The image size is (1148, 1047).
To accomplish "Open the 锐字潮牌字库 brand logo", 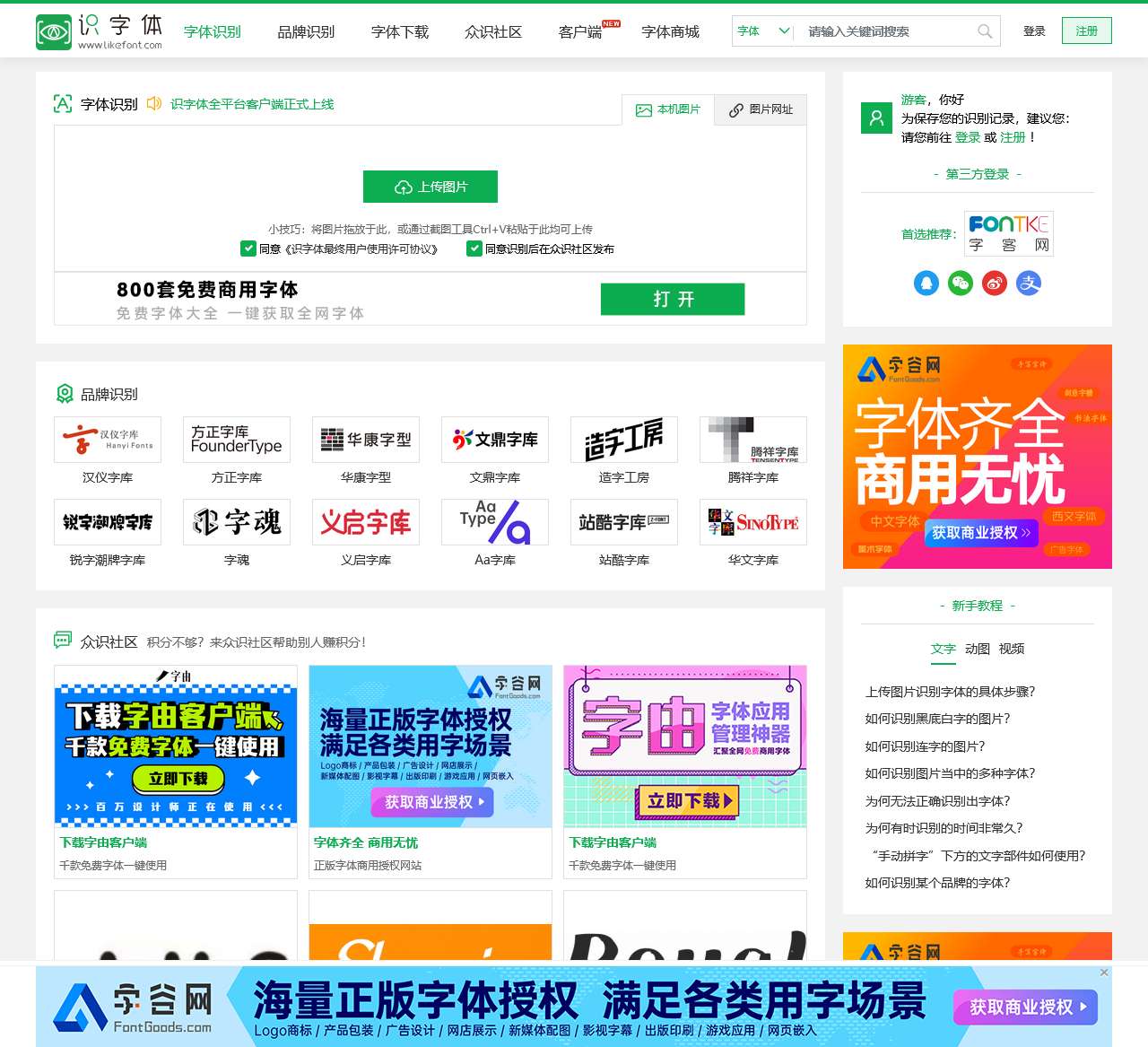I will pos(108,522).
